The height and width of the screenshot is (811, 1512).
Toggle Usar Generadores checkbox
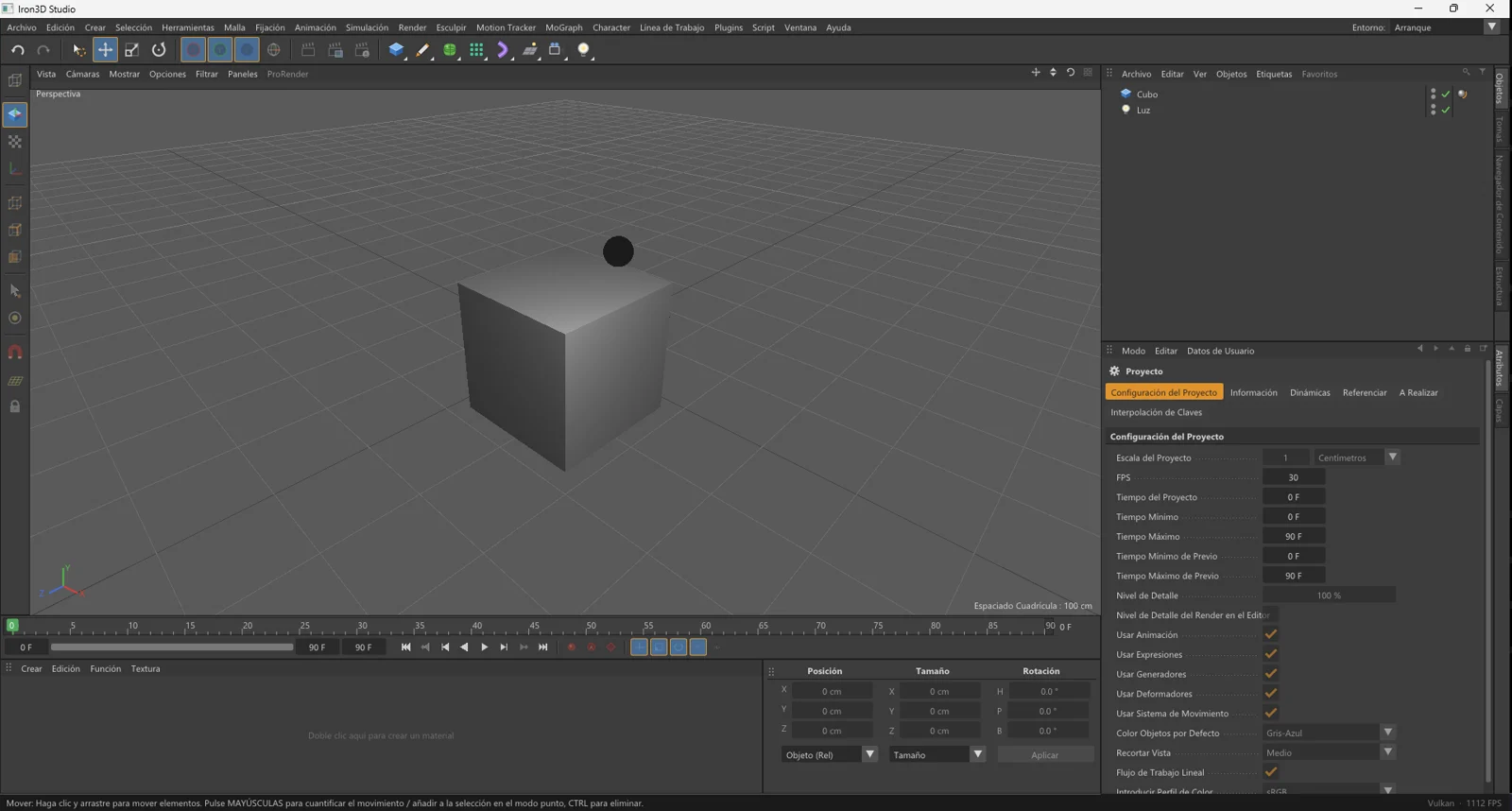[x=1271, y=674]
